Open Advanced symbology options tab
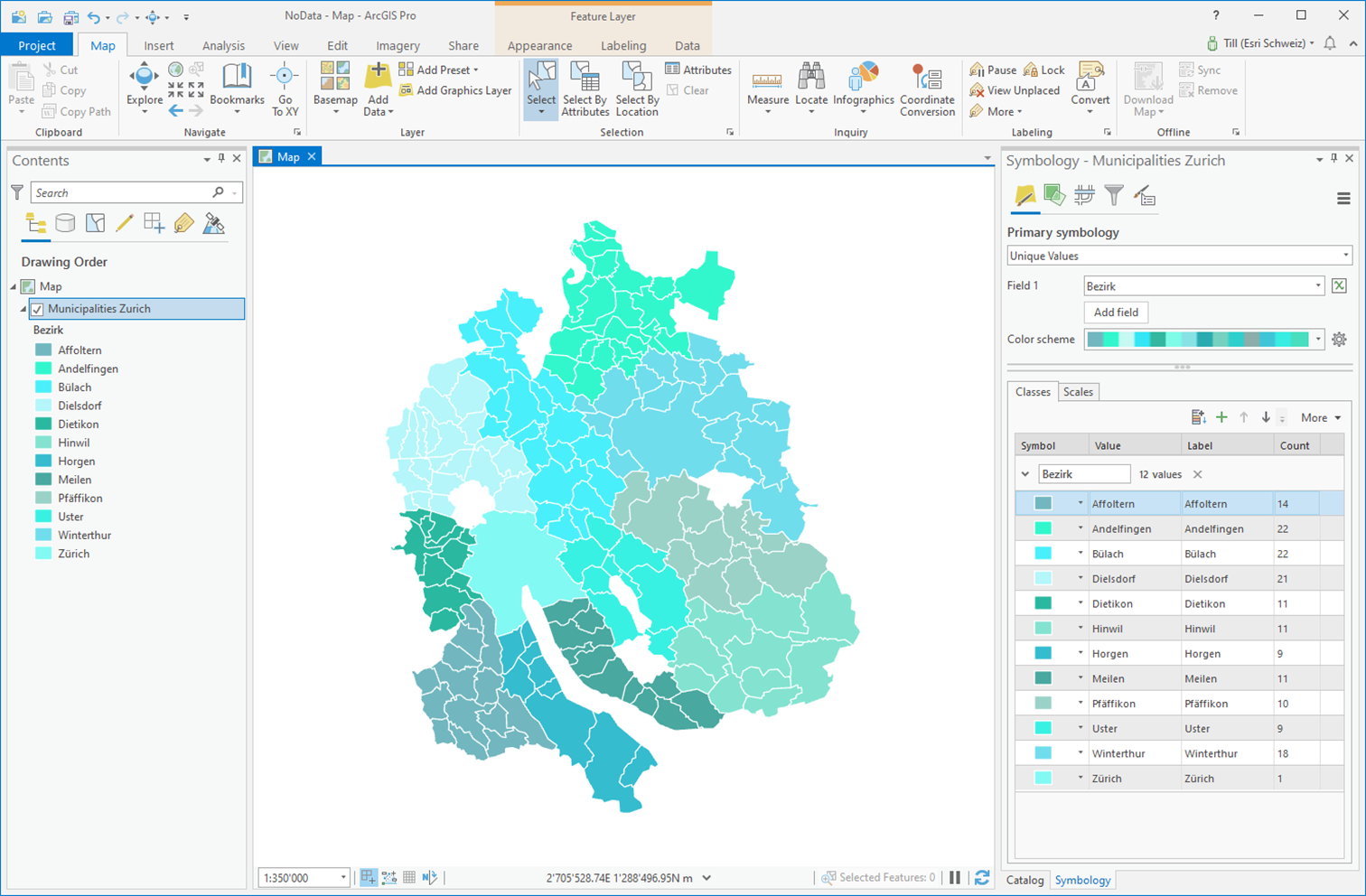The height and width of the screenshot is (896, 1366). (1145, 195)
